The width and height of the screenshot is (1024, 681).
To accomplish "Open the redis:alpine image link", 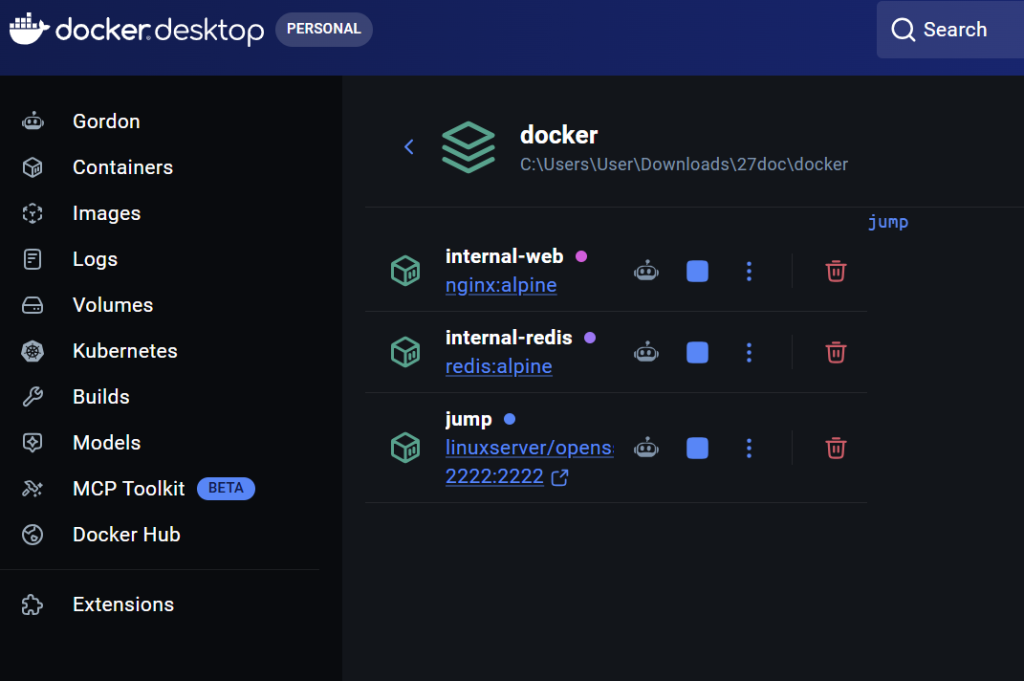I will [498, 366].
